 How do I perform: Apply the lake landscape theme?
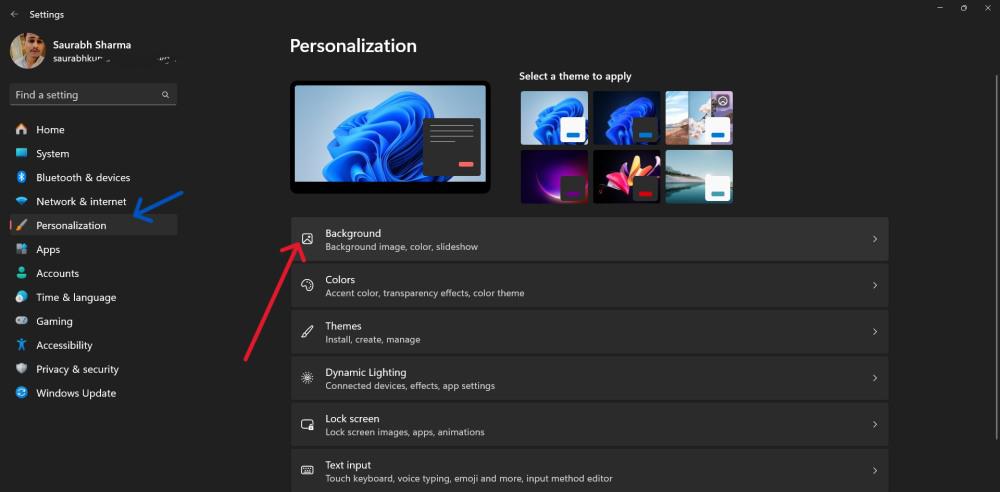pos(699,177)
